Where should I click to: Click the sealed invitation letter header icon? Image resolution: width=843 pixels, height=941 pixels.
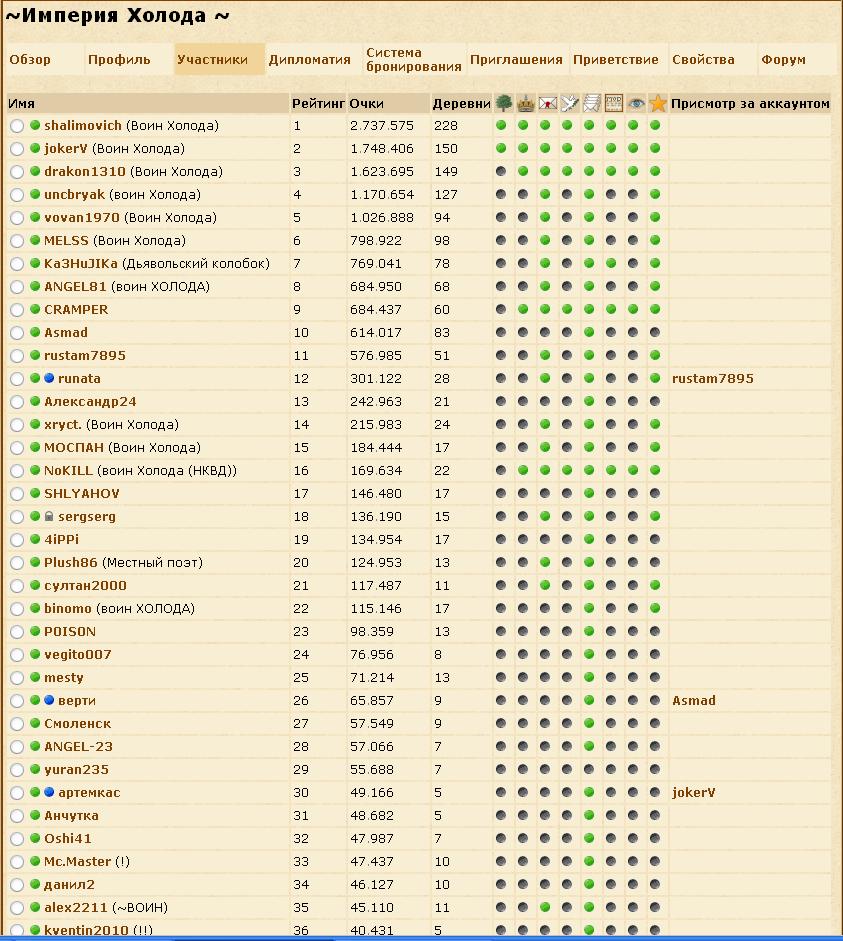click(x=548, y=103)
